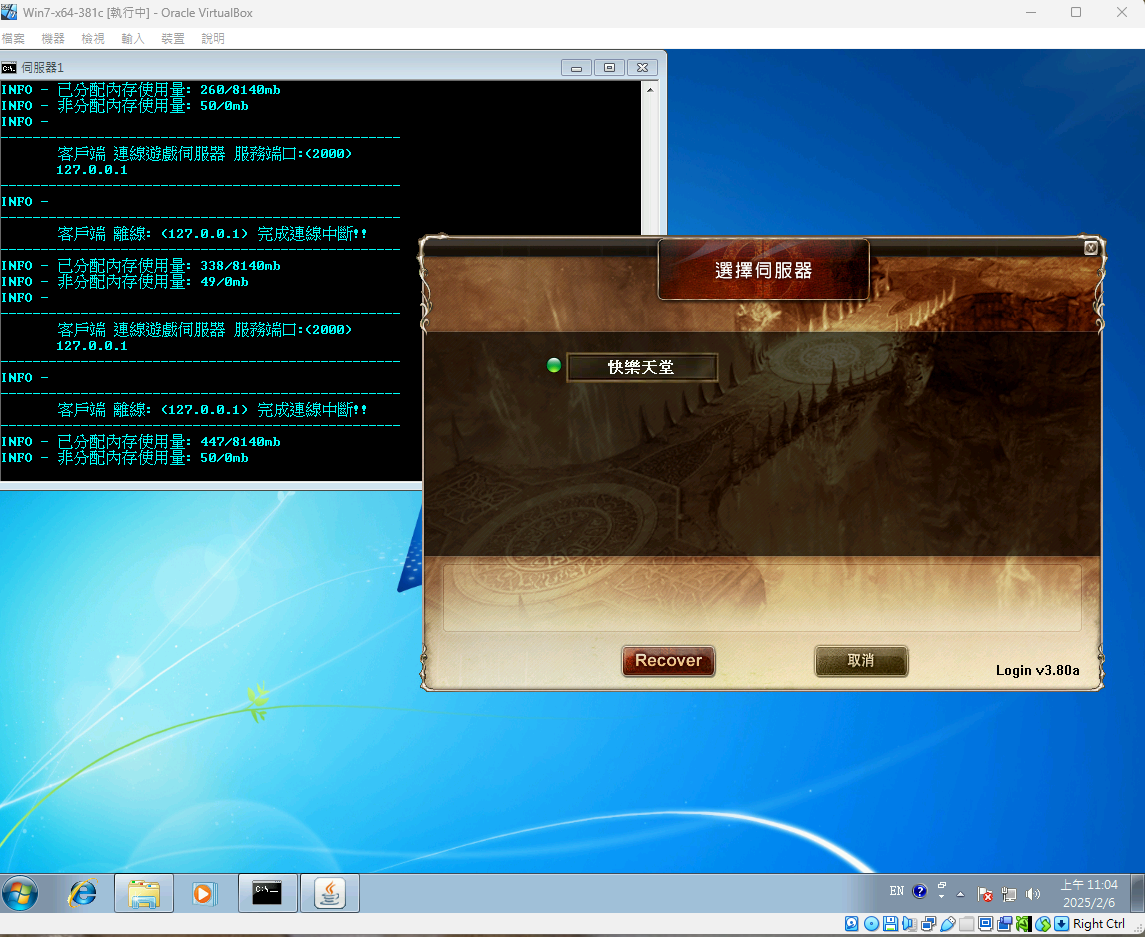The height and width of the screenshot is (937, 1145).
Task: Click the EN language indicator
Action: [897, 891]
